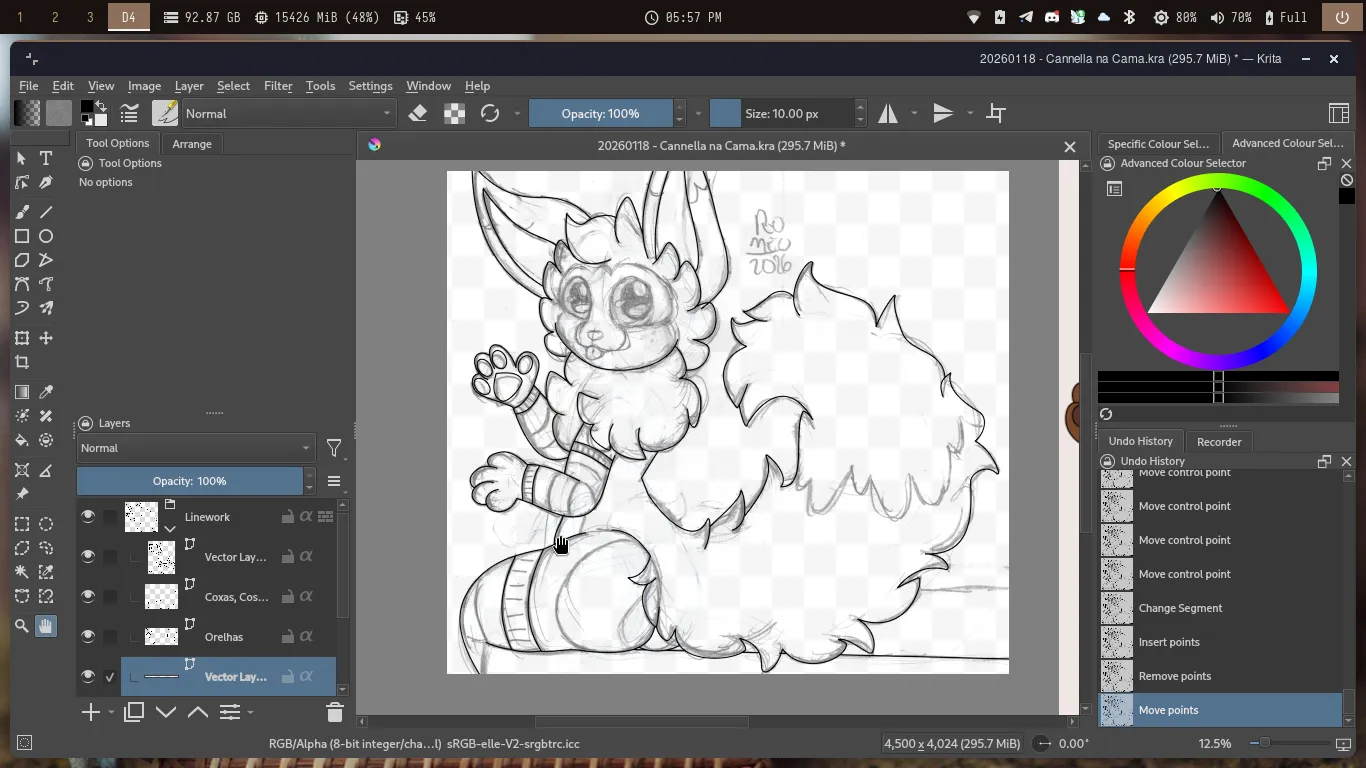Image resolution: width=1366 pixels, height=768 pixels.
Task: Toggle visibility of the Orelhas layer
Action: (x=88, y=637)
